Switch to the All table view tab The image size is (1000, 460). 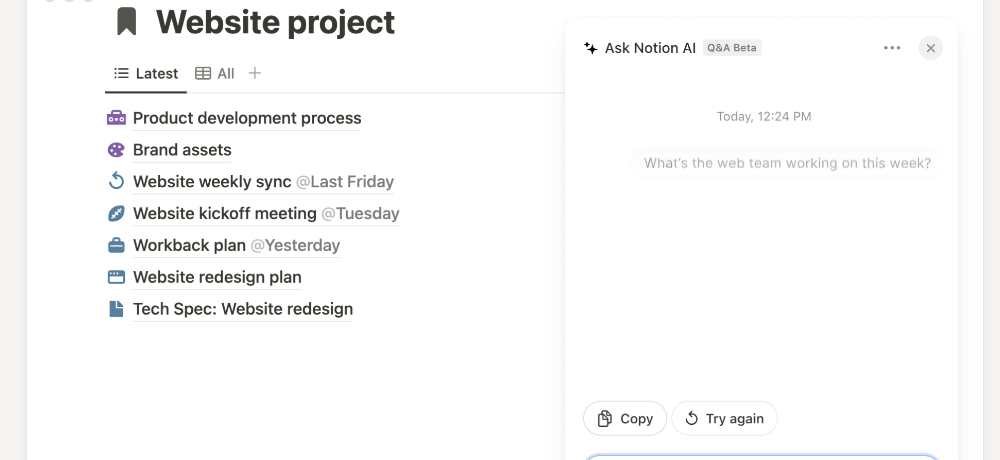coord(215,73)
